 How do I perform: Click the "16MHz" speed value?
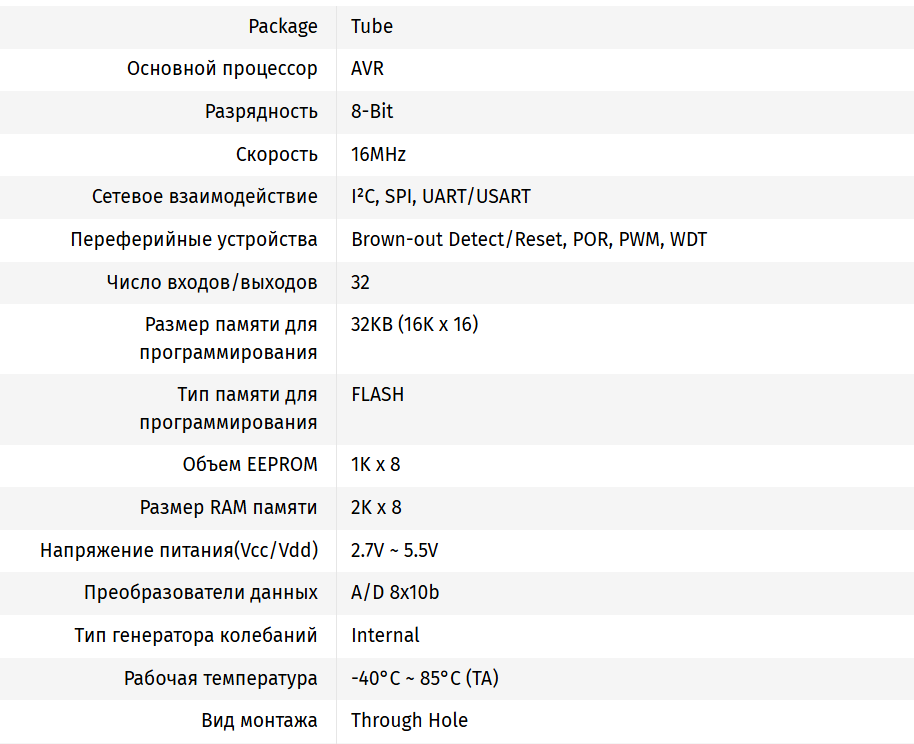(378, 154)
